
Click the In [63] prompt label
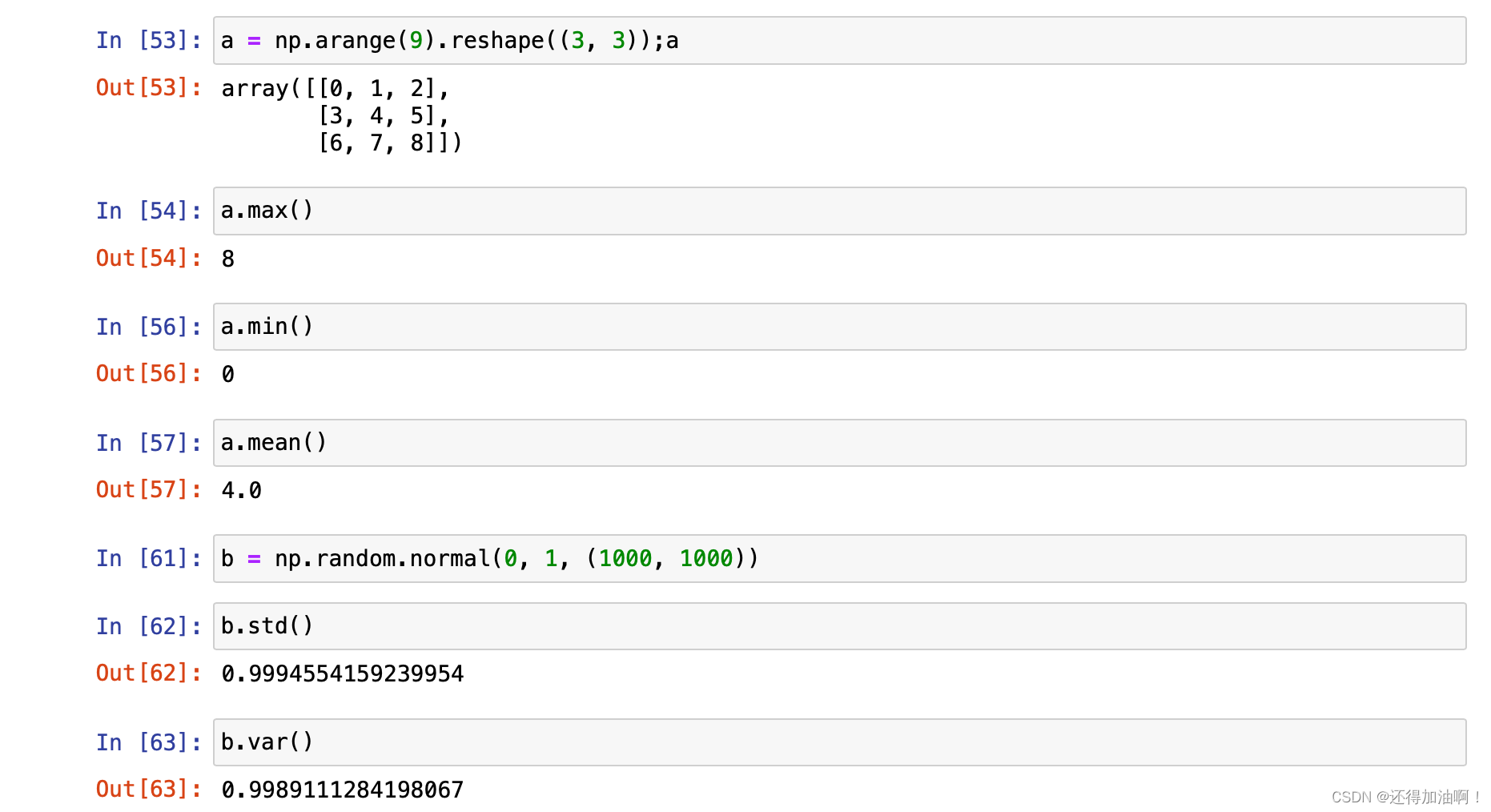[148, 742]
